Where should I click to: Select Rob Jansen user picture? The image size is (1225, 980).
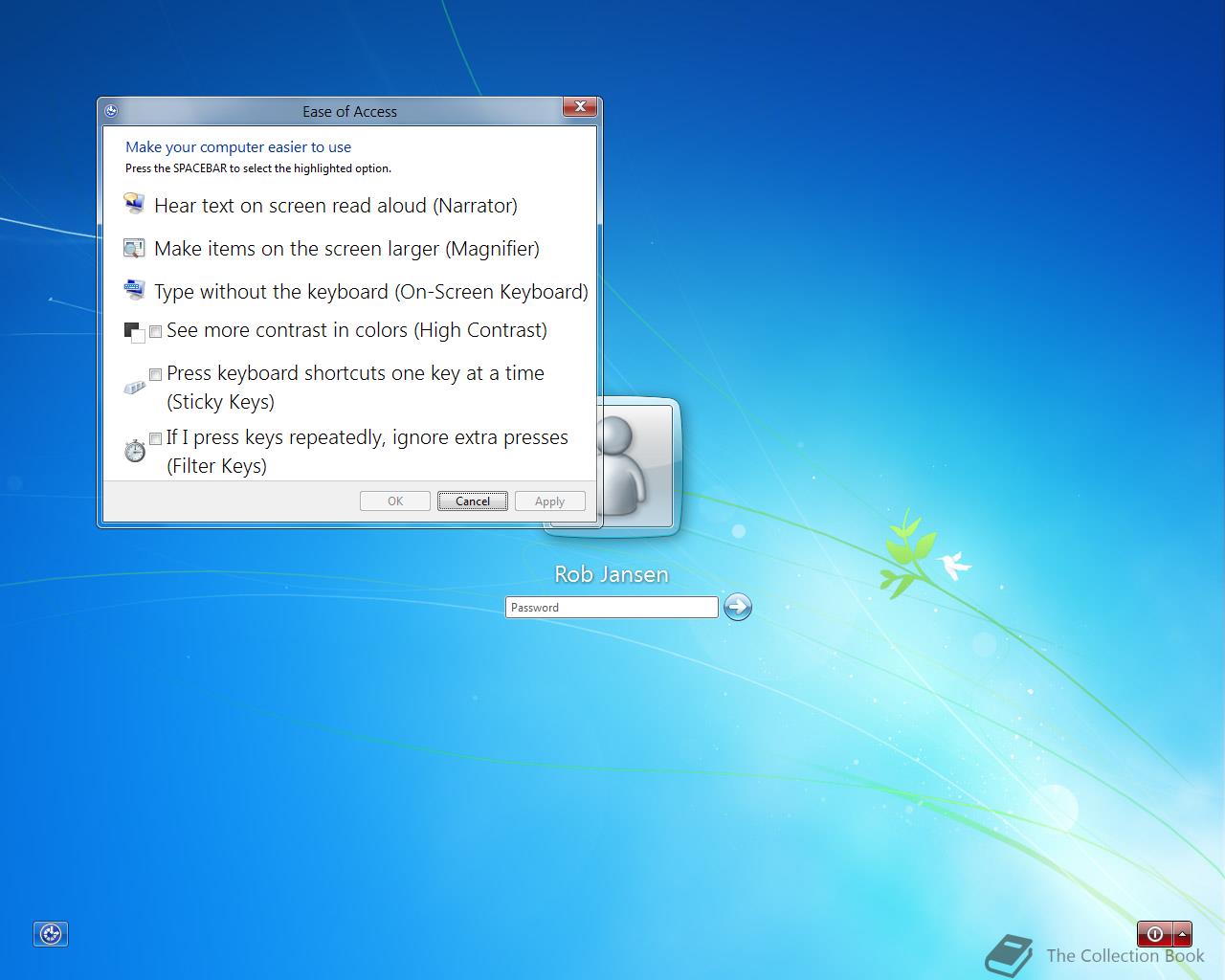click(x=637, y=465)
